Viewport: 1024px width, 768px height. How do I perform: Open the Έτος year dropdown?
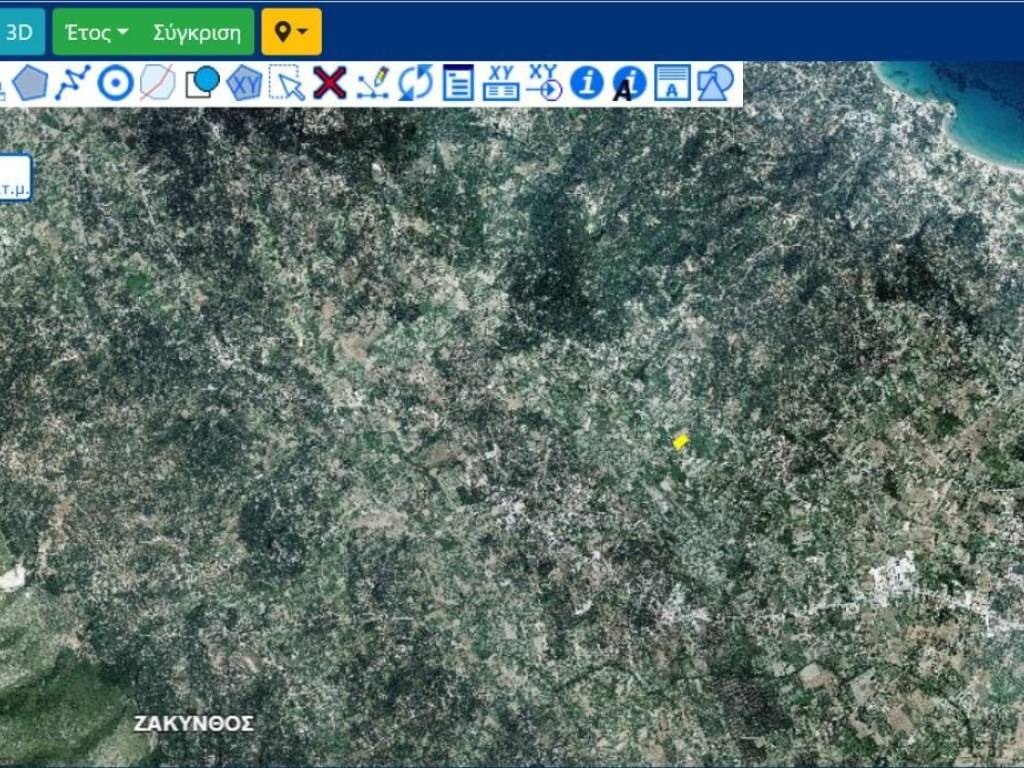point(96,32)
